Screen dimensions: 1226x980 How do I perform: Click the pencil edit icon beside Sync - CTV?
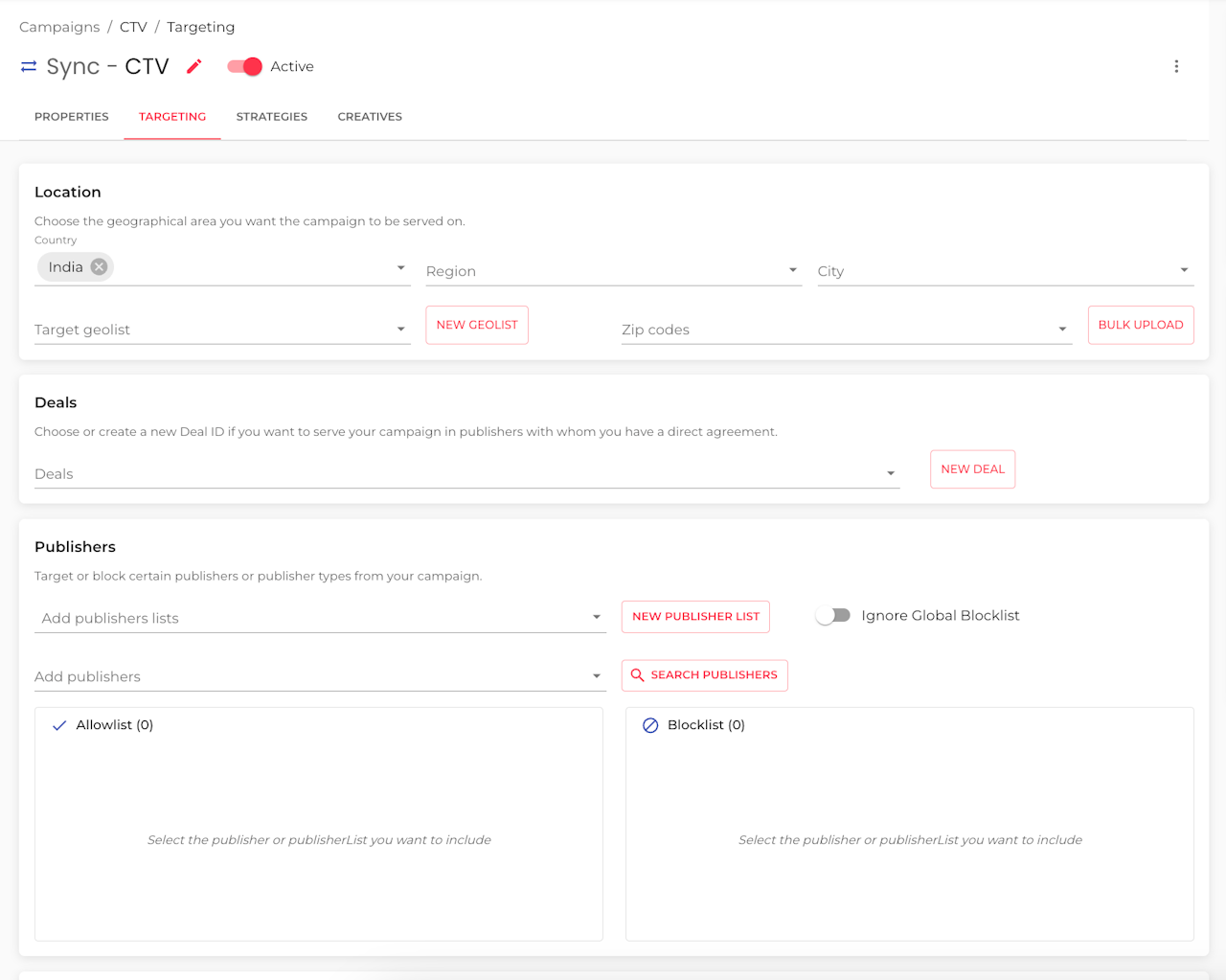(x=194, y=66)
